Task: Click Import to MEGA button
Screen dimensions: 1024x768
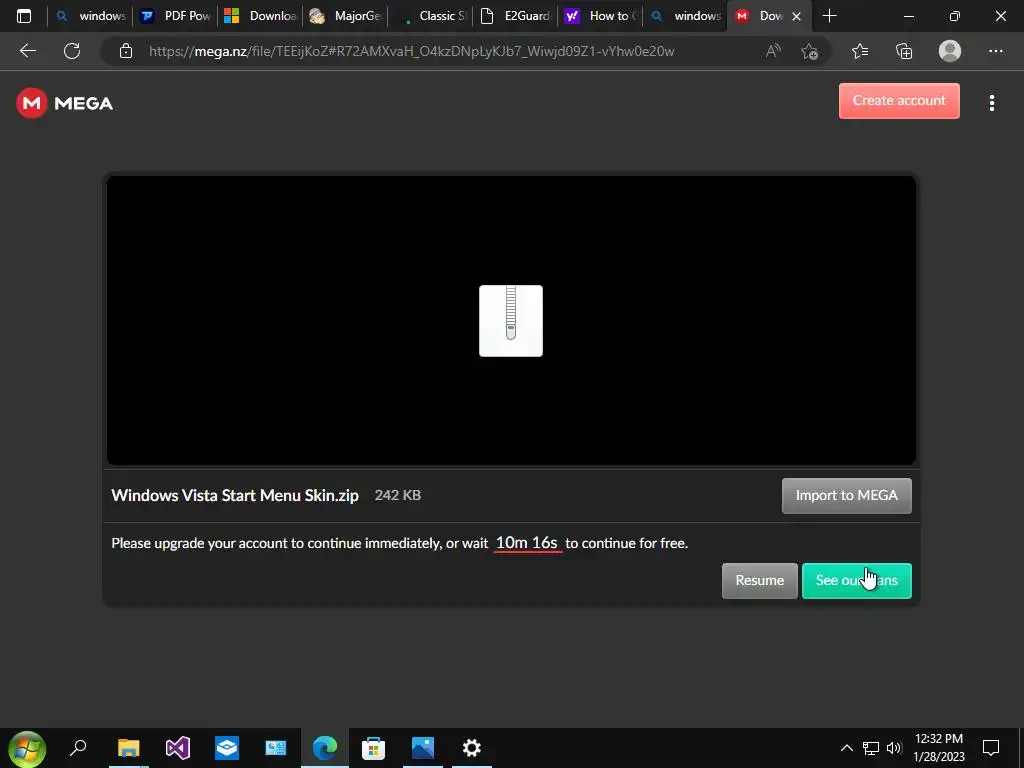Action: [846, 496]
